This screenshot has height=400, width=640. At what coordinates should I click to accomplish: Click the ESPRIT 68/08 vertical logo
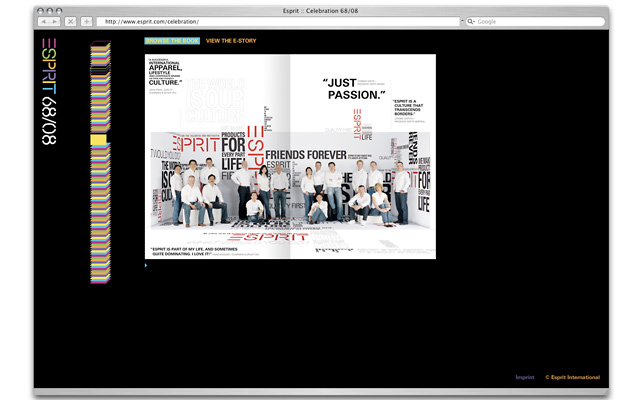click(49, 91)
